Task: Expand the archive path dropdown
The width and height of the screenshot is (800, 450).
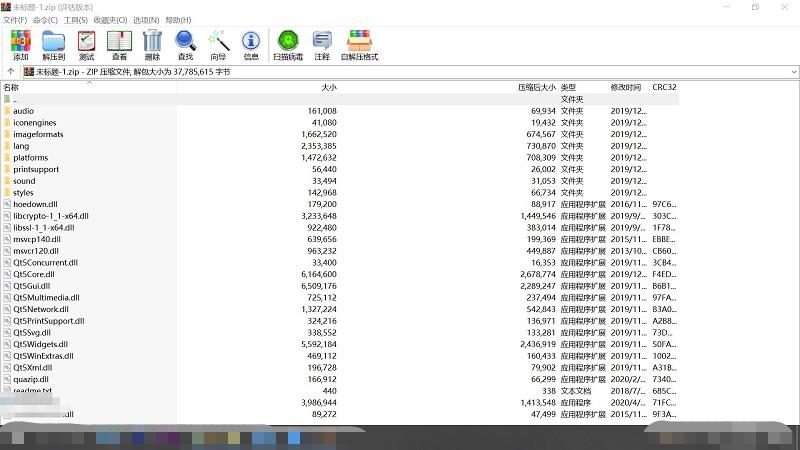Action: (793, 72)
